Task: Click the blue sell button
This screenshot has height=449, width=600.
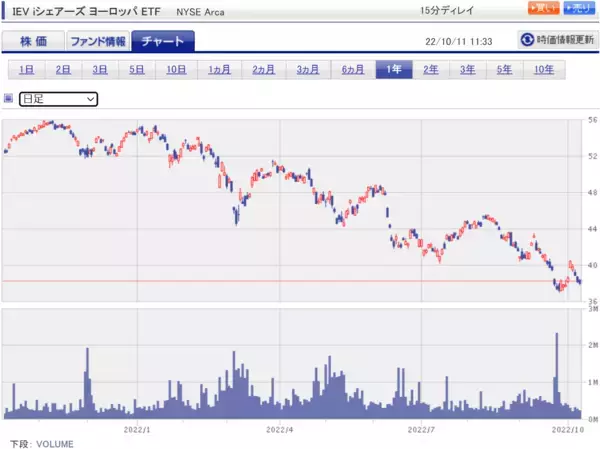Action: pyautogui.click(x=579, y=8)
